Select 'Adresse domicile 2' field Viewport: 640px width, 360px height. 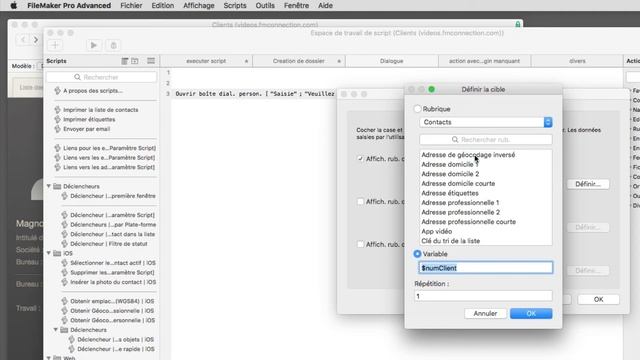(x=486, y=174)
